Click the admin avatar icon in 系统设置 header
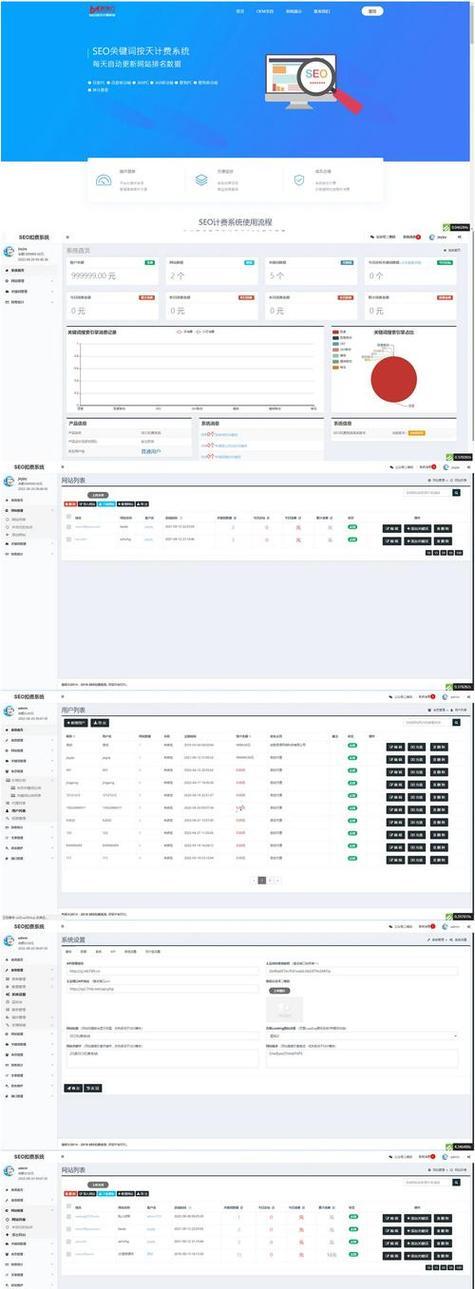Viewport: 475px width, 1289px height. tap(446, 926)
